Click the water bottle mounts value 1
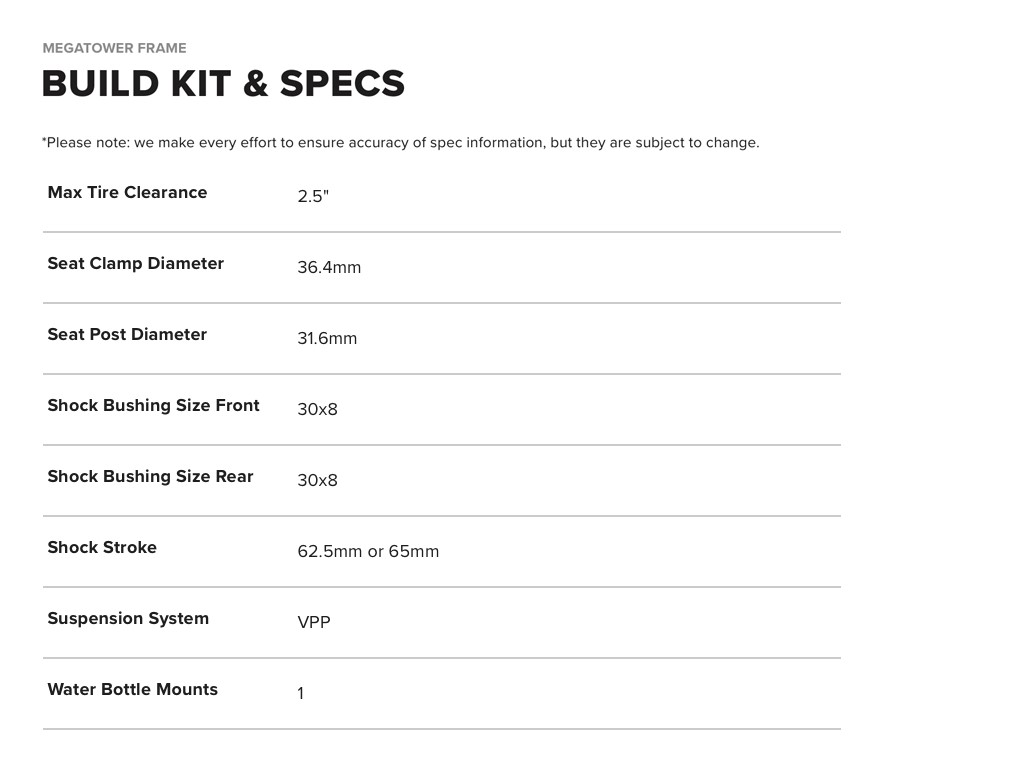Screen dimensions: 1024x768 tap(300, 694)
